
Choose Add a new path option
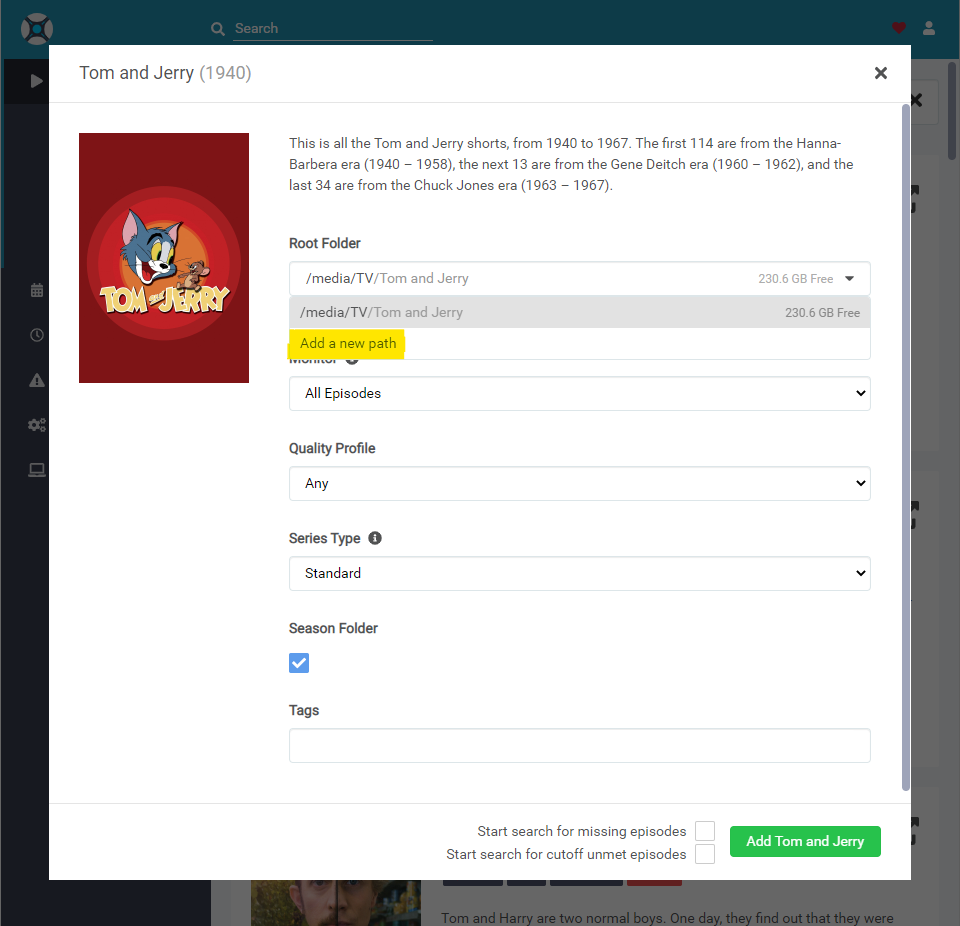click(x=348, y=343)
